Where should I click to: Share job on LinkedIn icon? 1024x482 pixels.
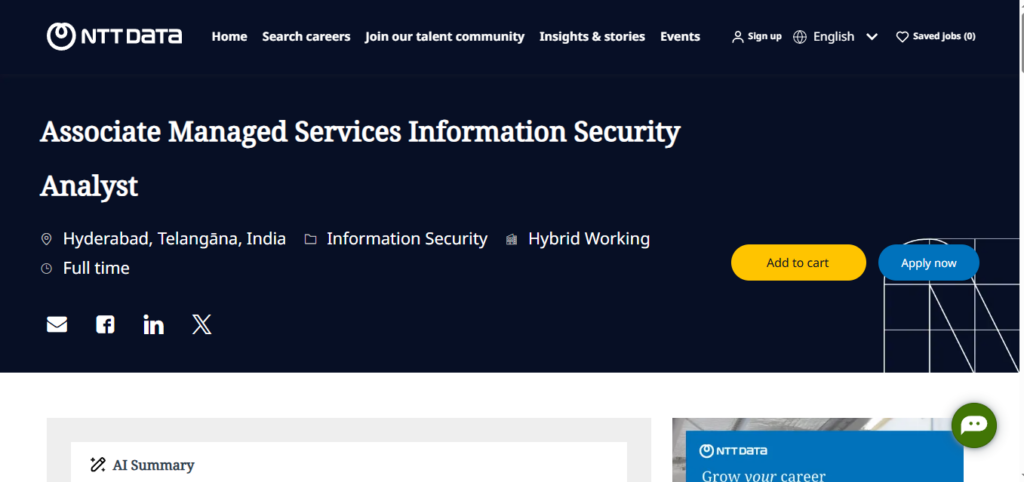click(x=153, y=325)
